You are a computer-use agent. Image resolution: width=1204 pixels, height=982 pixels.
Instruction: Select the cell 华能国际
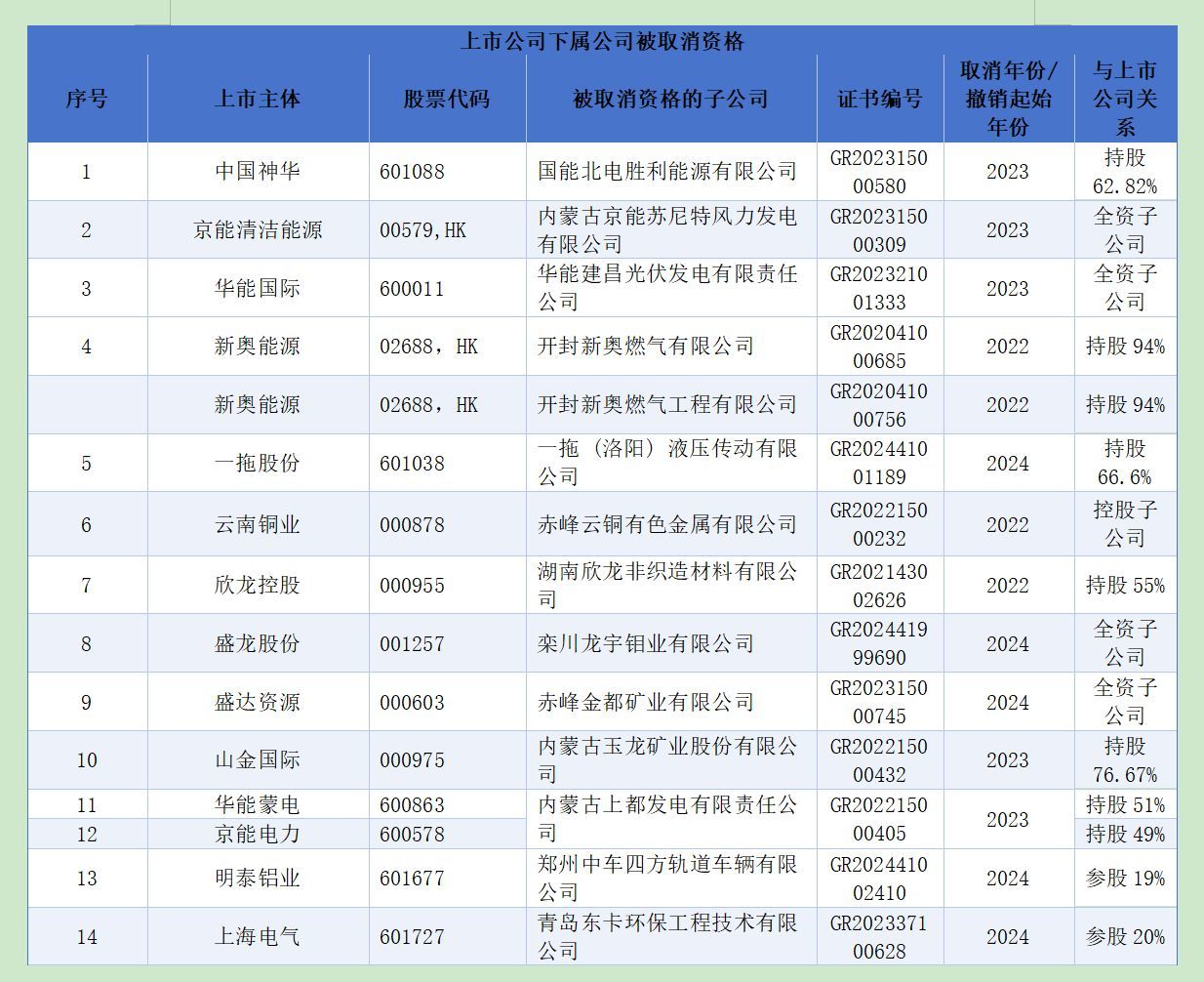[x=258, y=288]
